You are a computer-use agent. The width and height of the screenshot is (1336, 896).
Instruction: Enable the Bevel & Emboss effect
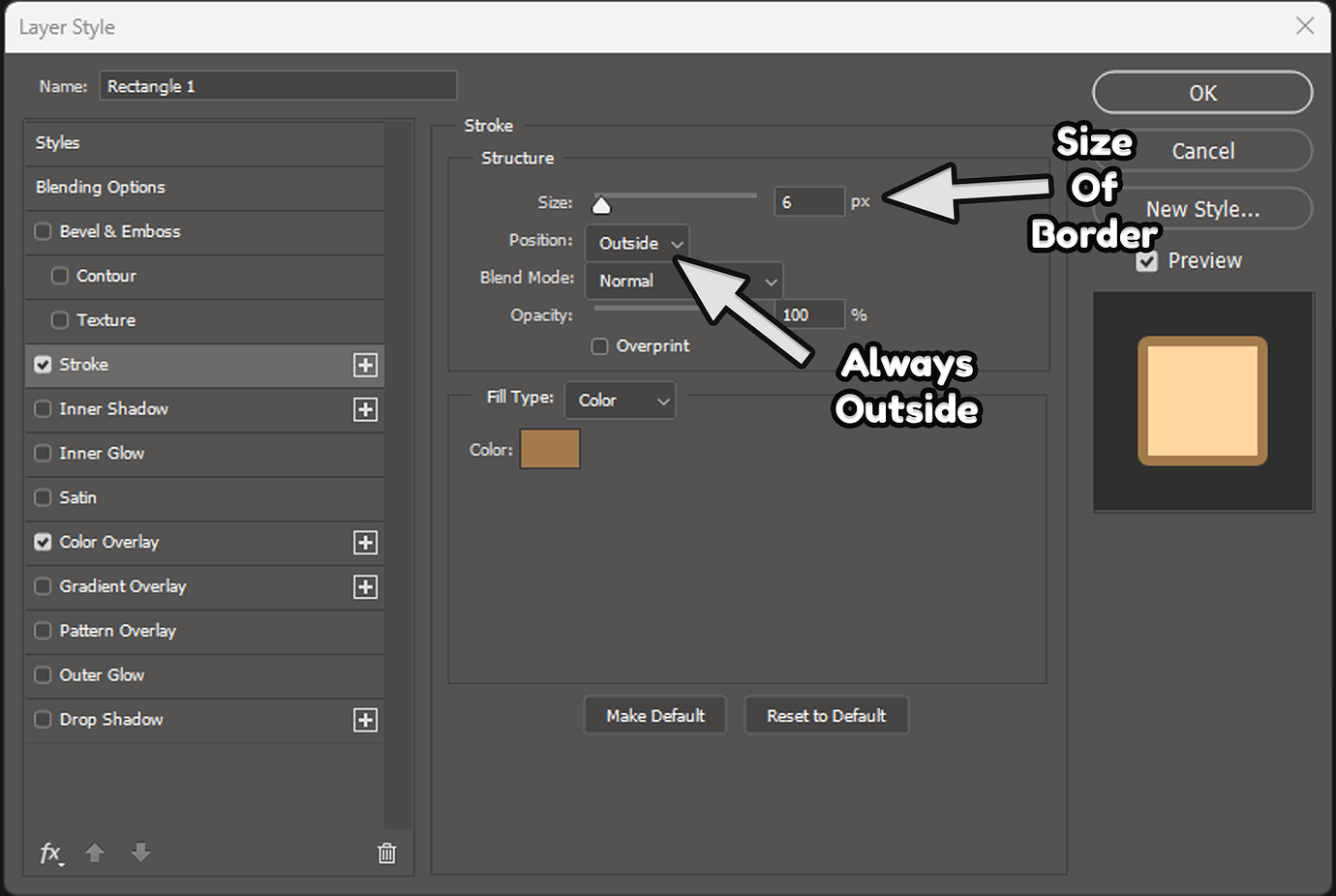click(x=43, y=231)
